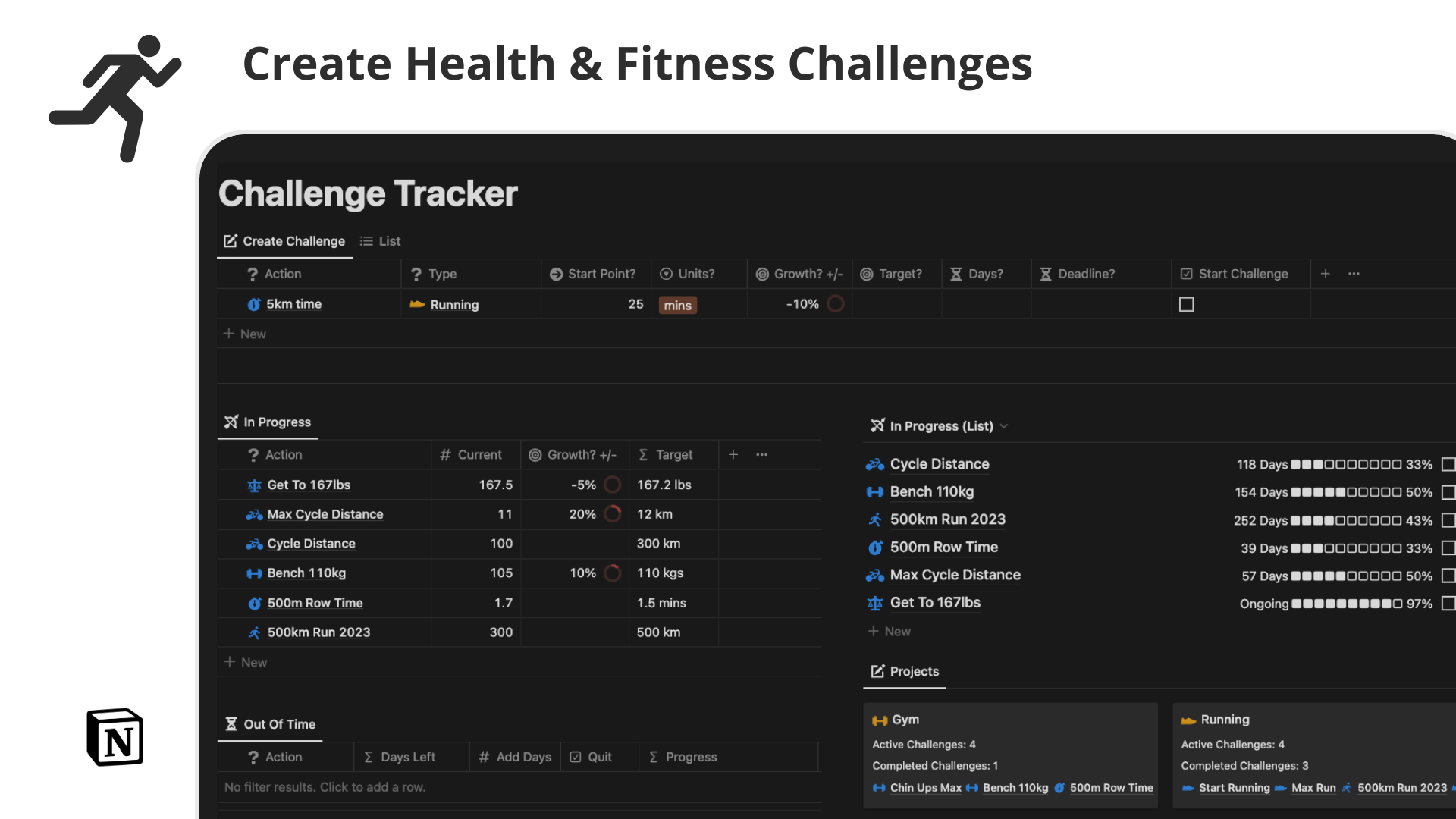This screenshot has height=819, width=1456.
Task: Switch to the List tab
Action: [388, 241]
